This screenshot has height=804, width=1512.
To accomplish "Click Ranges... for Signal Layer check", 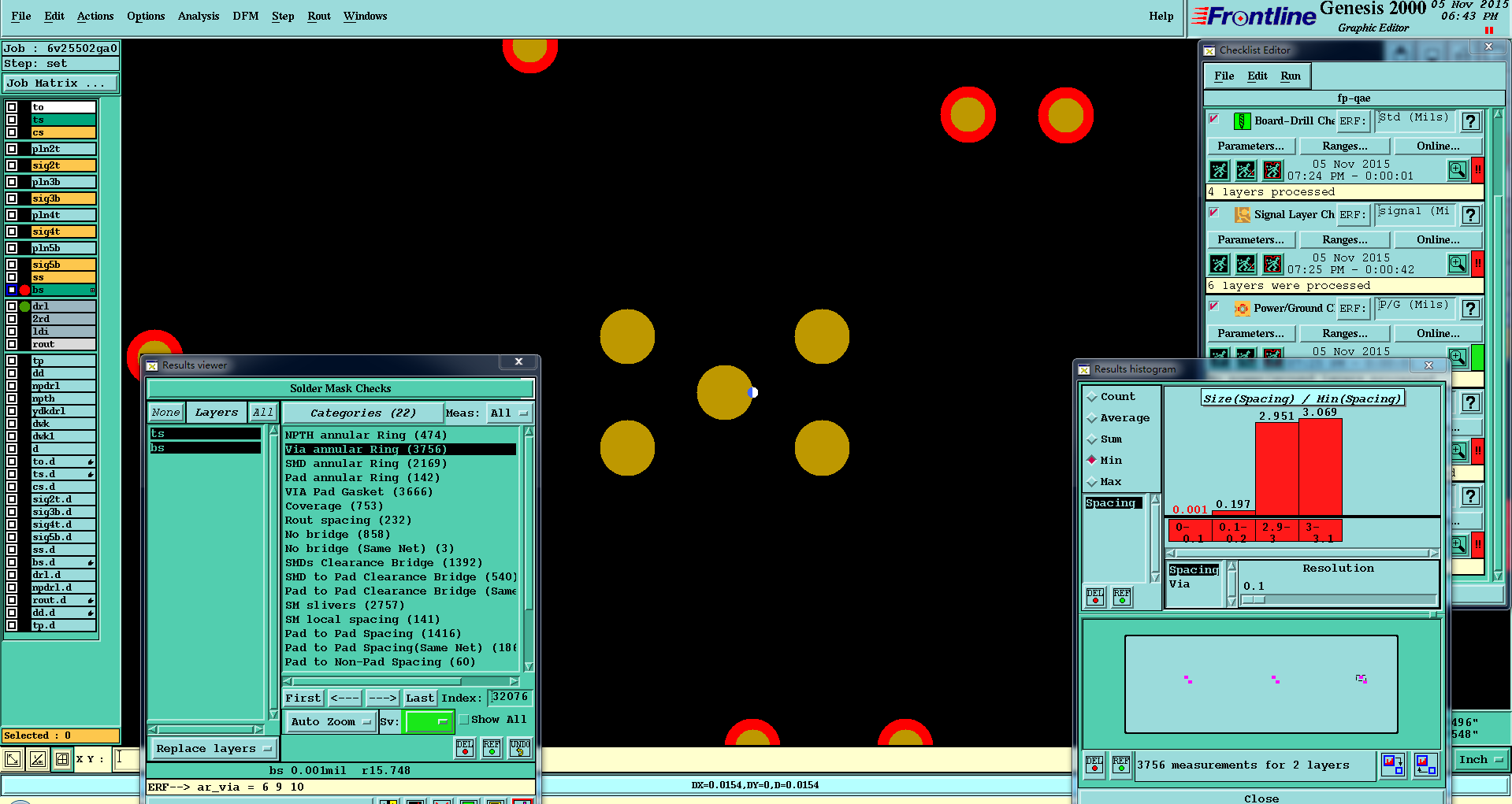I will click(1345, 239).
